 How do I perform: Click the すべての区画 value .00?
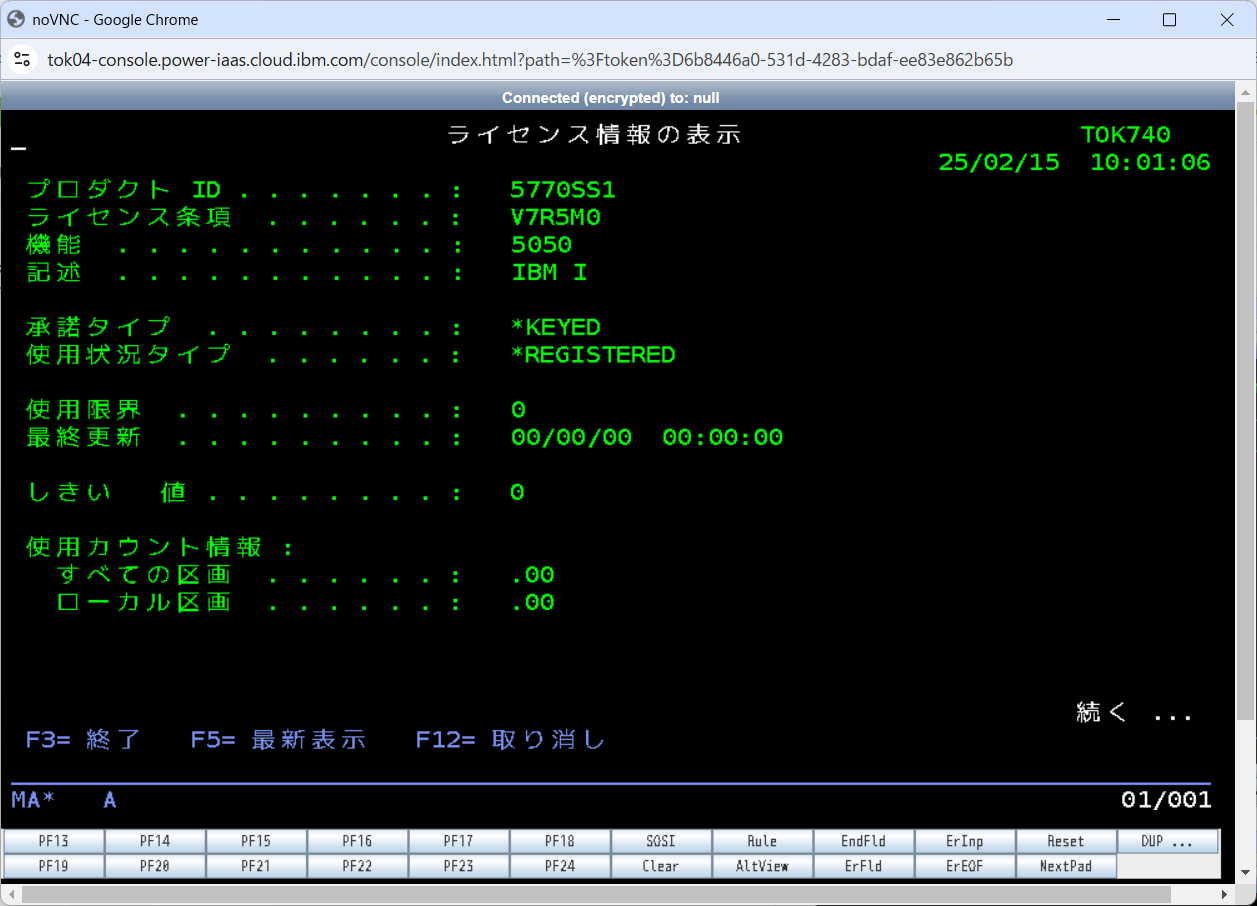click(533, 575)
